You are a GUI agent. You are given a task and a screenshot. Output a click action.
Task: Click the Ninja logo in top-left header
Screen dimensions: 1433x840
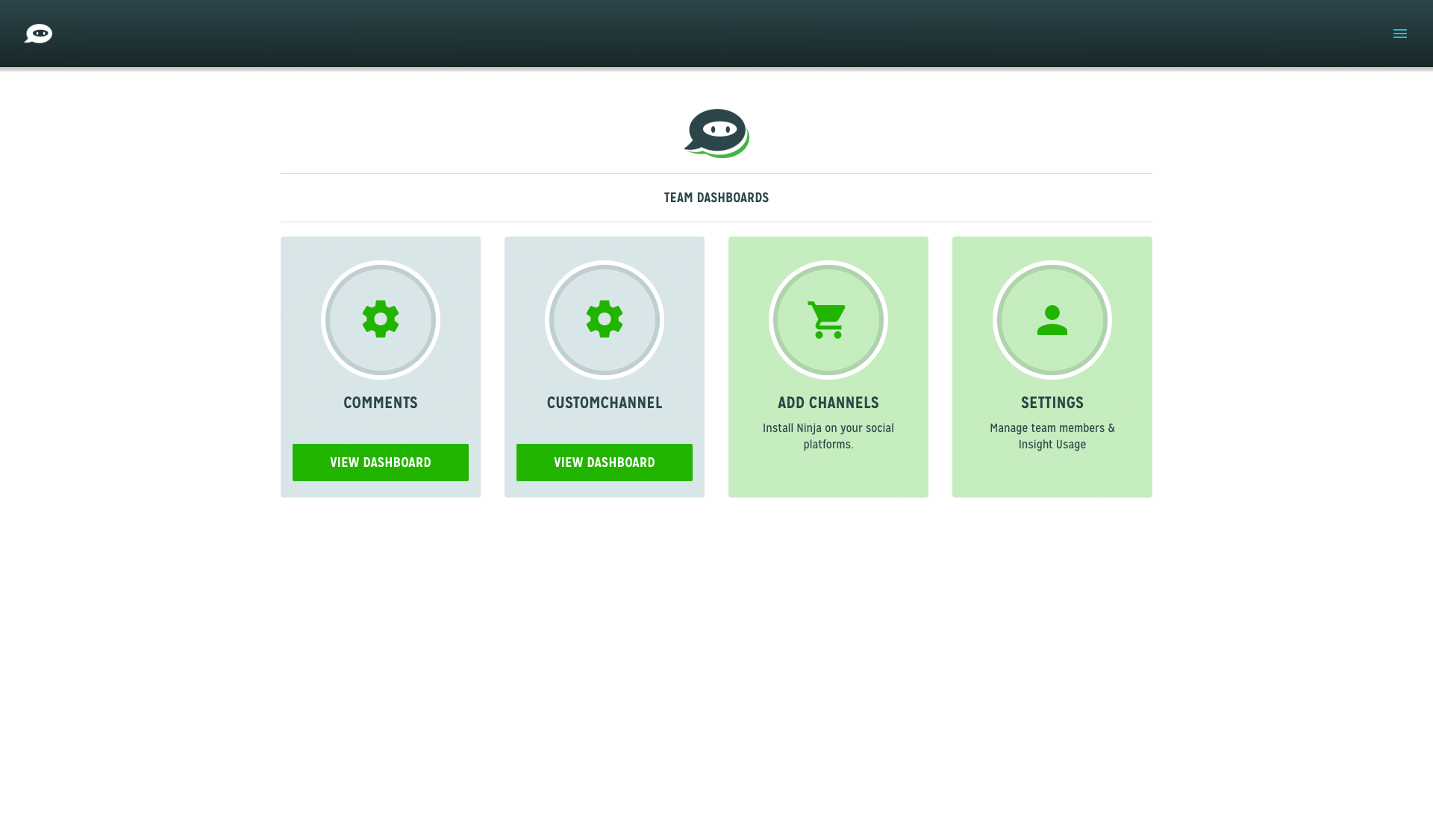tap(38, 34)
